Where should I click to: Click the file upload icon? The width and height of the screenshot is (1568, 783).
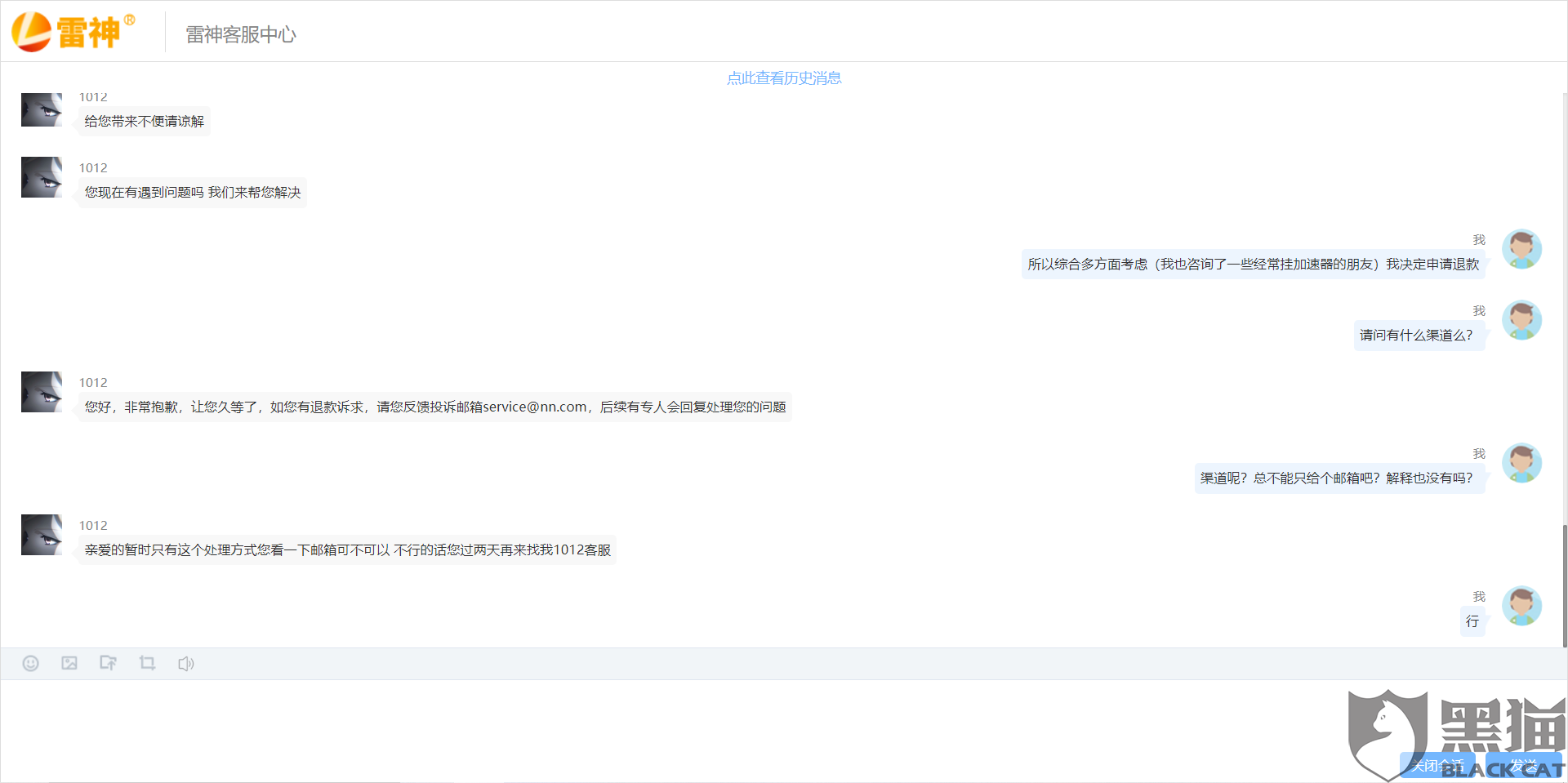tap(108, 663)
